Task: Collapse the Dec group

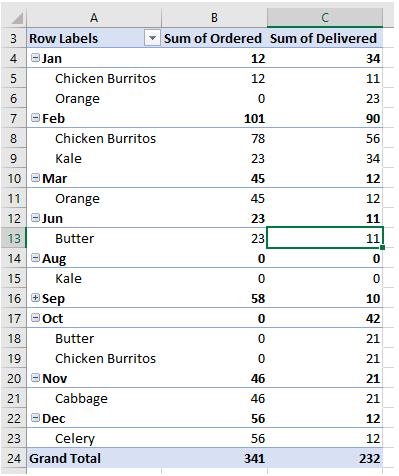Action: pyautogui.click(x=35, y=418)
